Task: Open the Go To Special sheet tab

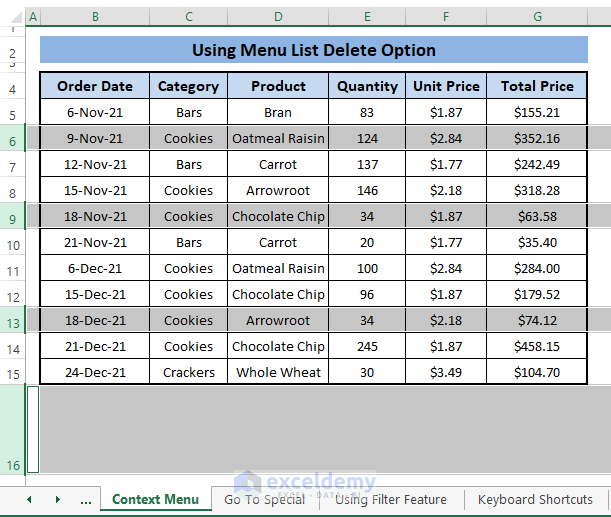Action: coord(265,499)
